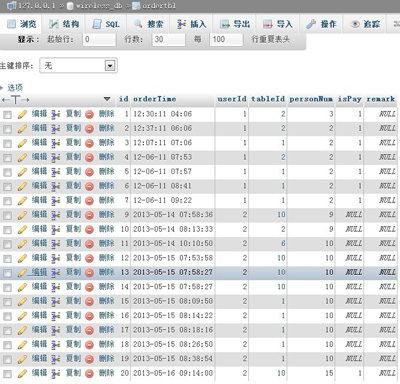The image size is (400, 384).
Task: Check the checkbox for row id 13
Action: click(x=7, y=273)
